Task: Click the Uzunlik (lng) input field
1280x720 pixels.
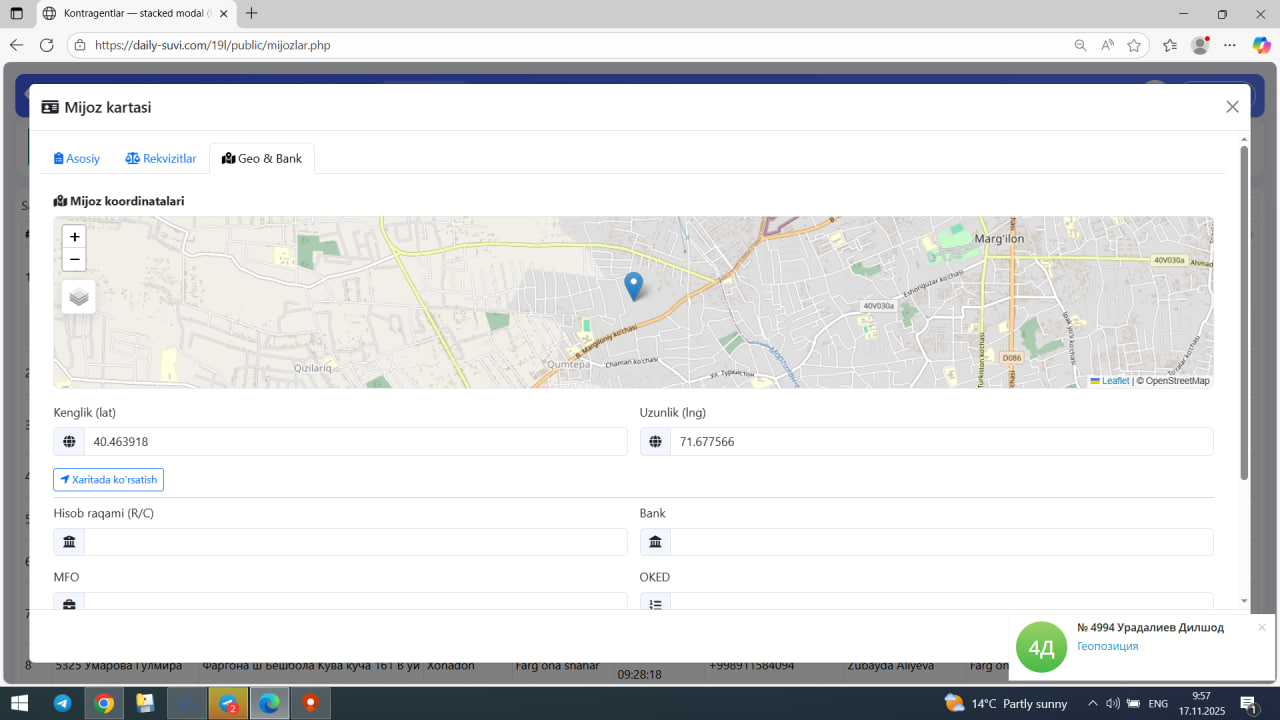Action: [940, 442]
